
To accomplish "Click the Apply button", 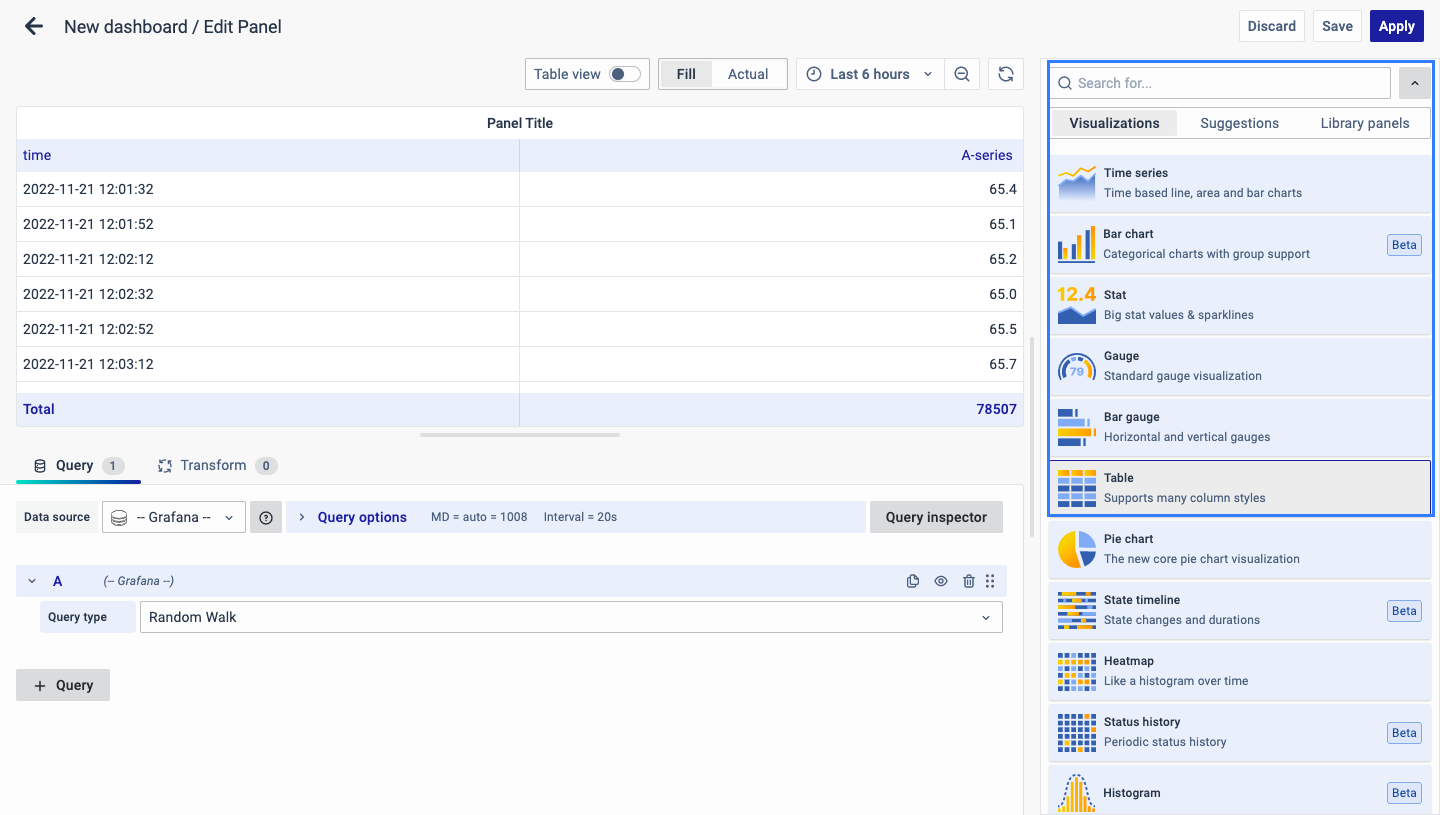I will coord(1396,26).
